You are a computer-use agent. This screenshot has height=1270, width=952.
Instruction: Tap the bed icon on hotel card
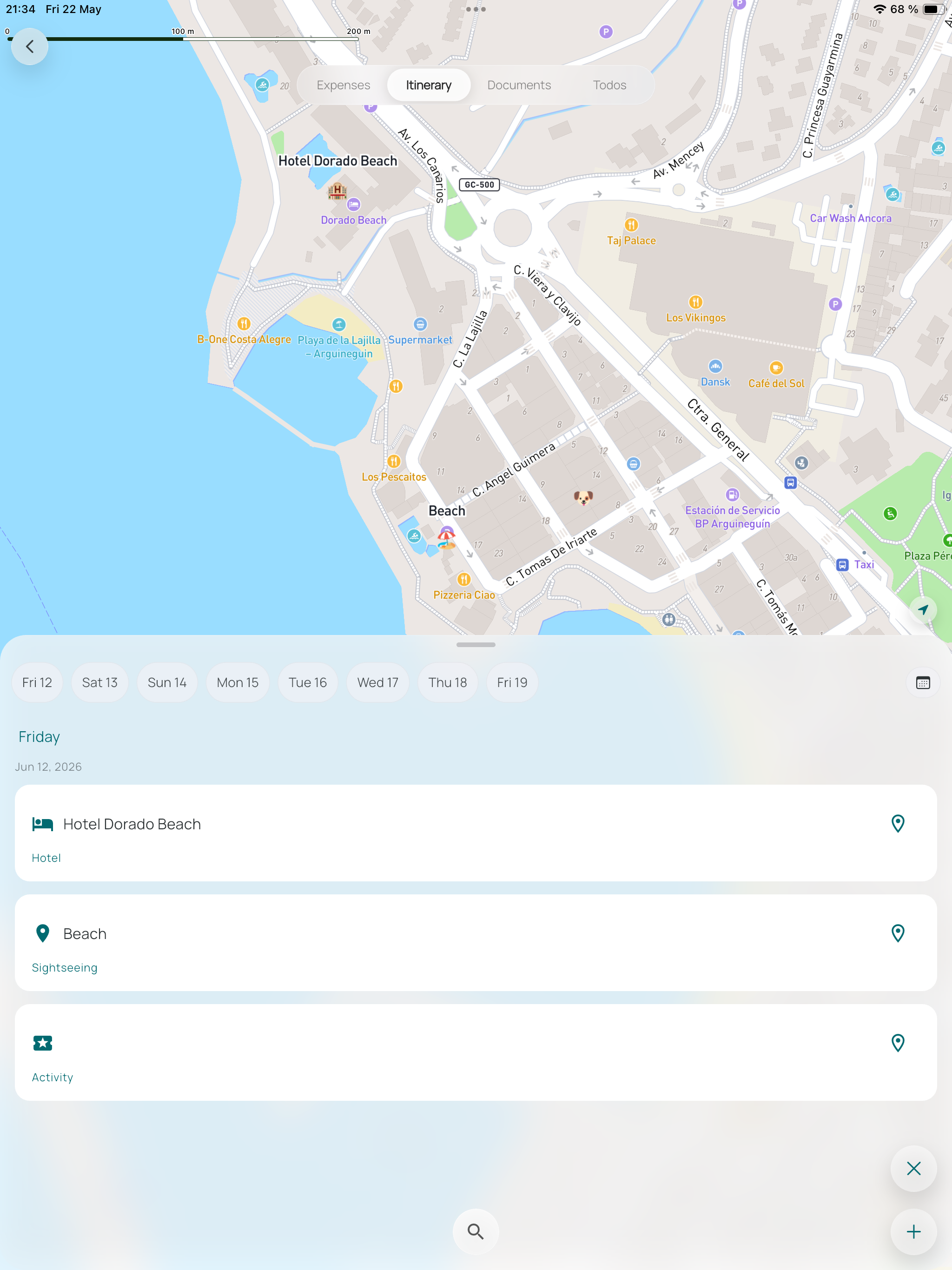(42, 825)
